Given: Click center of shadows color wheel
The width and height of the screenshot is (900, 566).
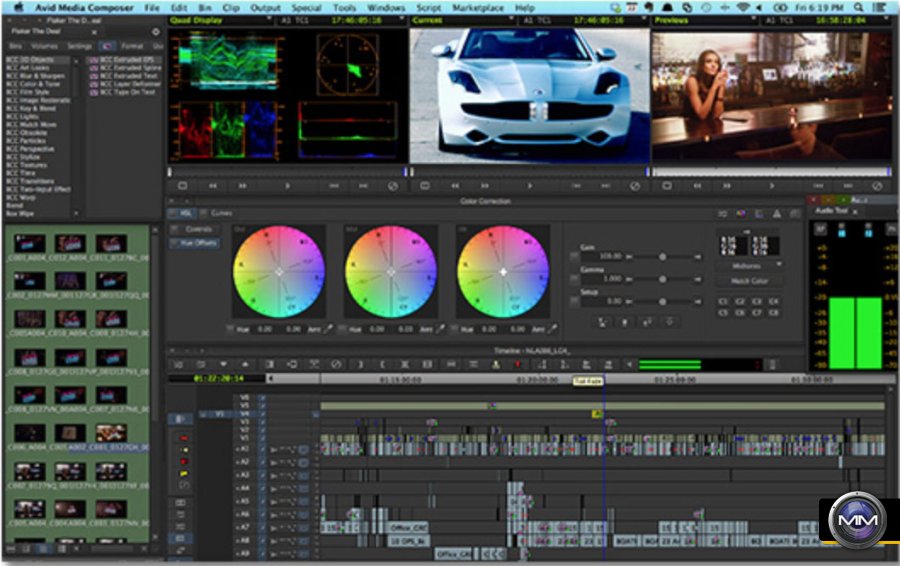Looking at the screenshot, I should click(x=279, y=272).
